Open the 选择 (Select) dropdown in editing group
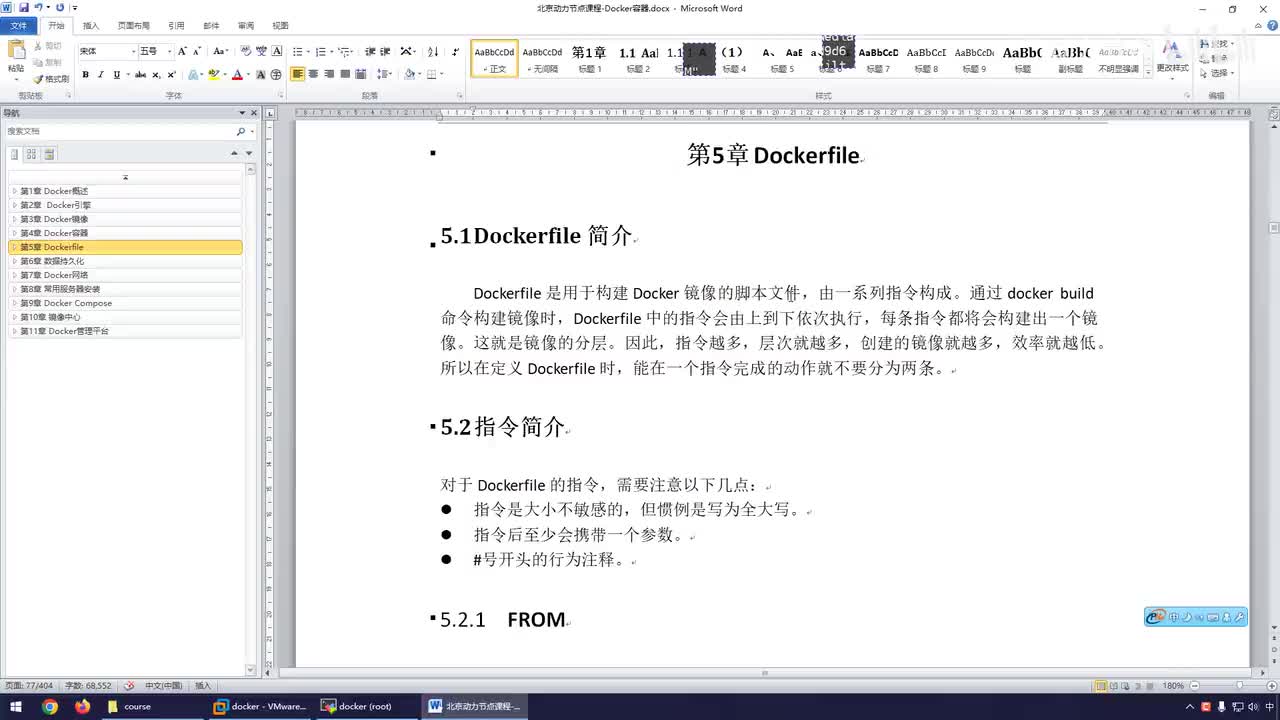Viewport: 1280px width, 720px height. (1219, 73)
